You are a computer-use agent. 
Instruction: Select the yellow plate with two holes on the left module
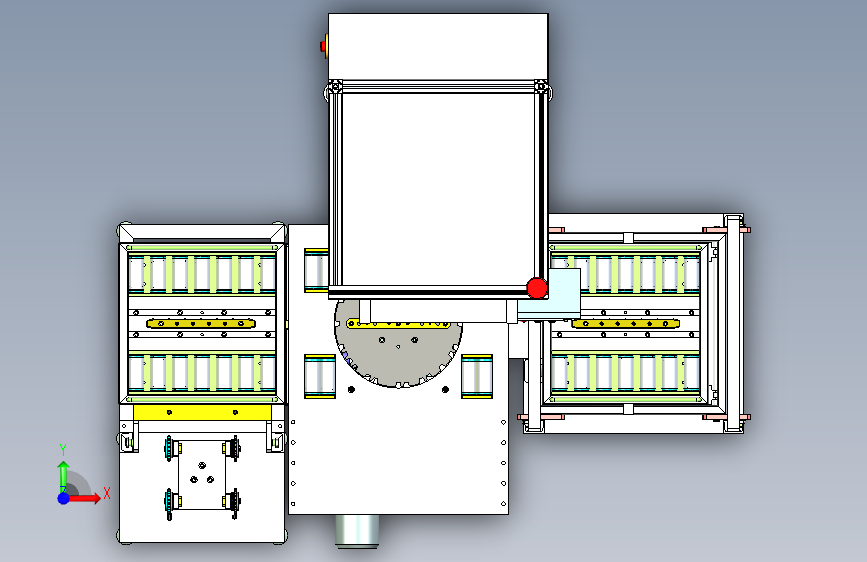(x=202, y=413)
